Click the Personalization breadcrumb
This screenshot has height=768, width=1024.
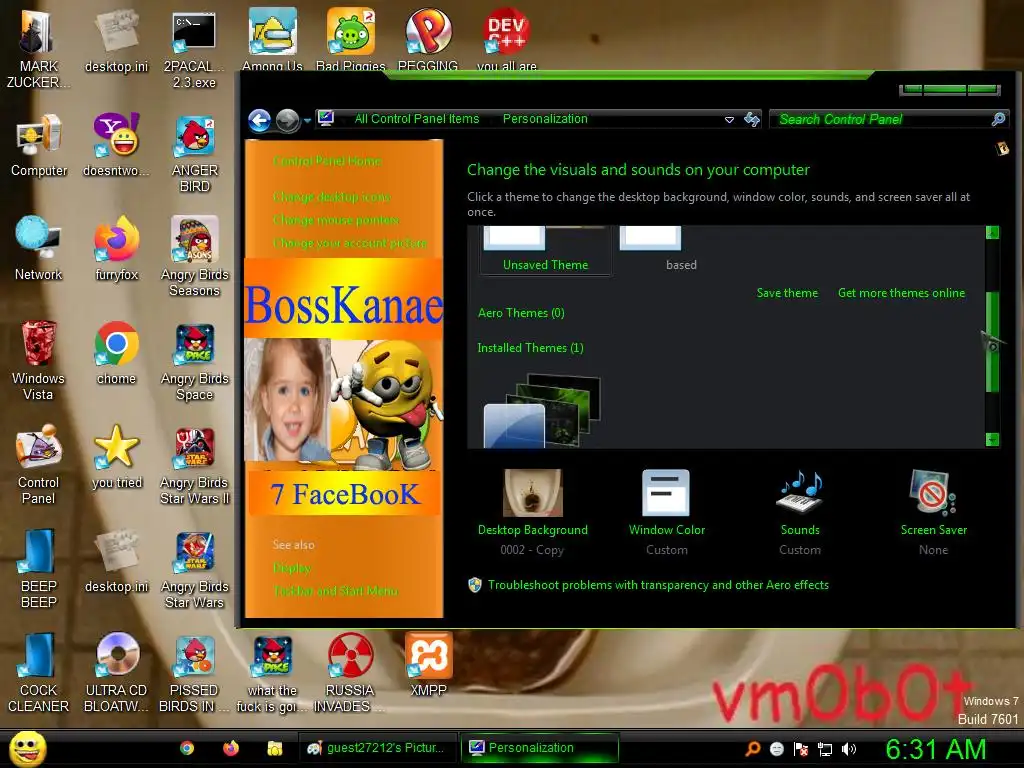point(545,119)
